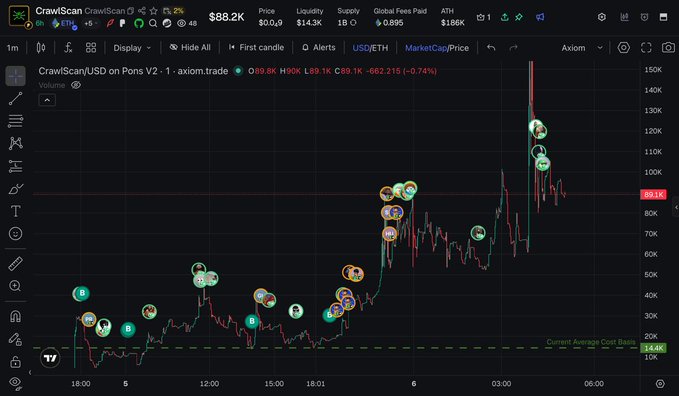Viewport: 679px width, 396px height.
Task: Open the chart stats icon in header
Action: tap(624, 17)
